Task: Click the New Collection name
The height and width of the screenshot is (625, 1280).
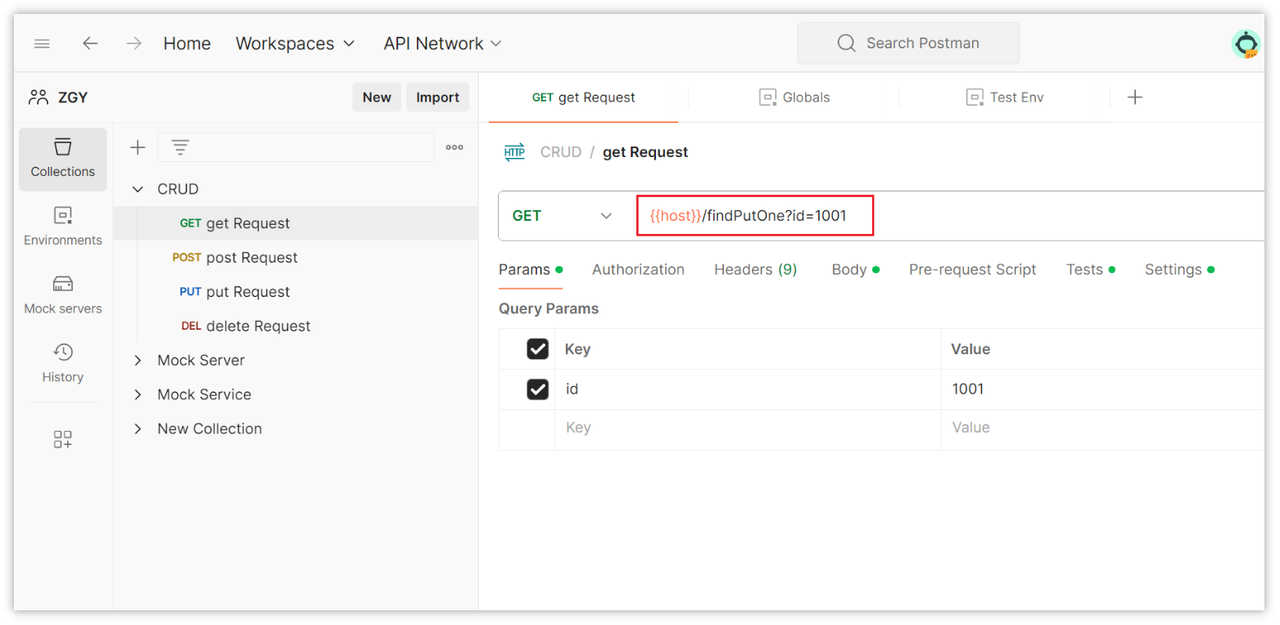Action: 210,428
